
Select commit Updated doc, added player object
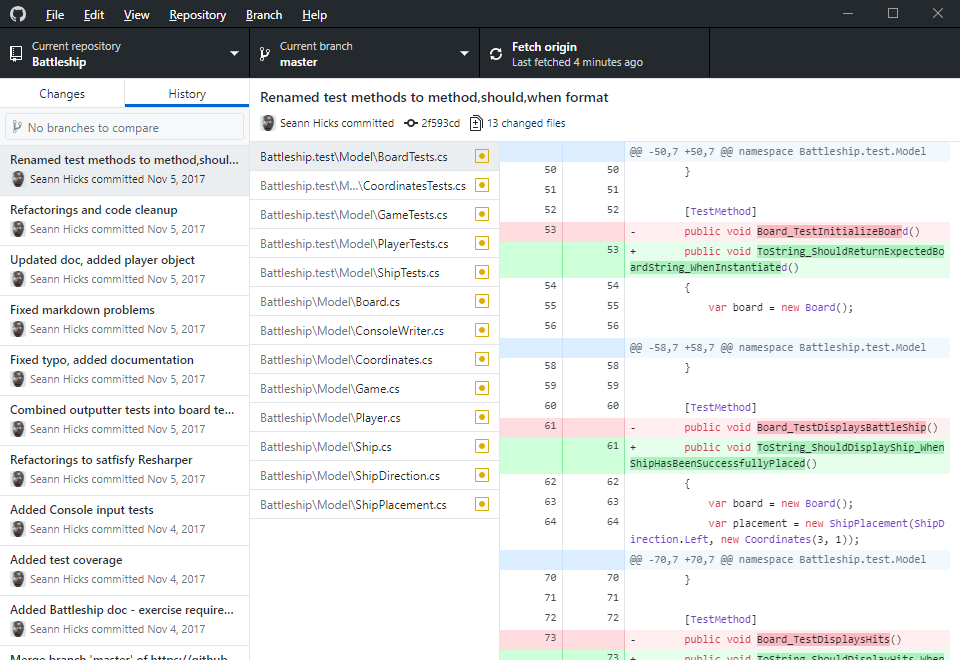[124, 270]
